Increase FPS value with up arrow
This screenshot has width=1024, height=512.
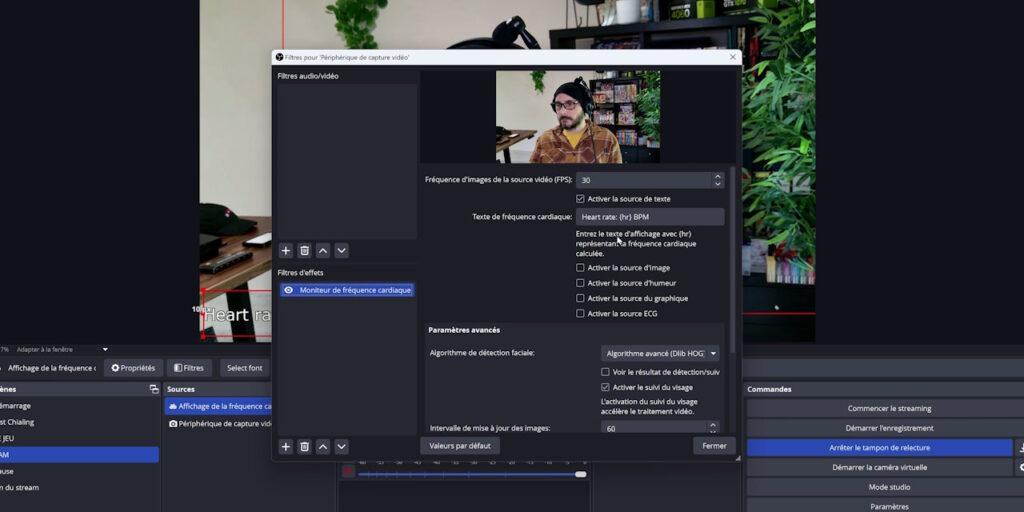click(718, 176)
